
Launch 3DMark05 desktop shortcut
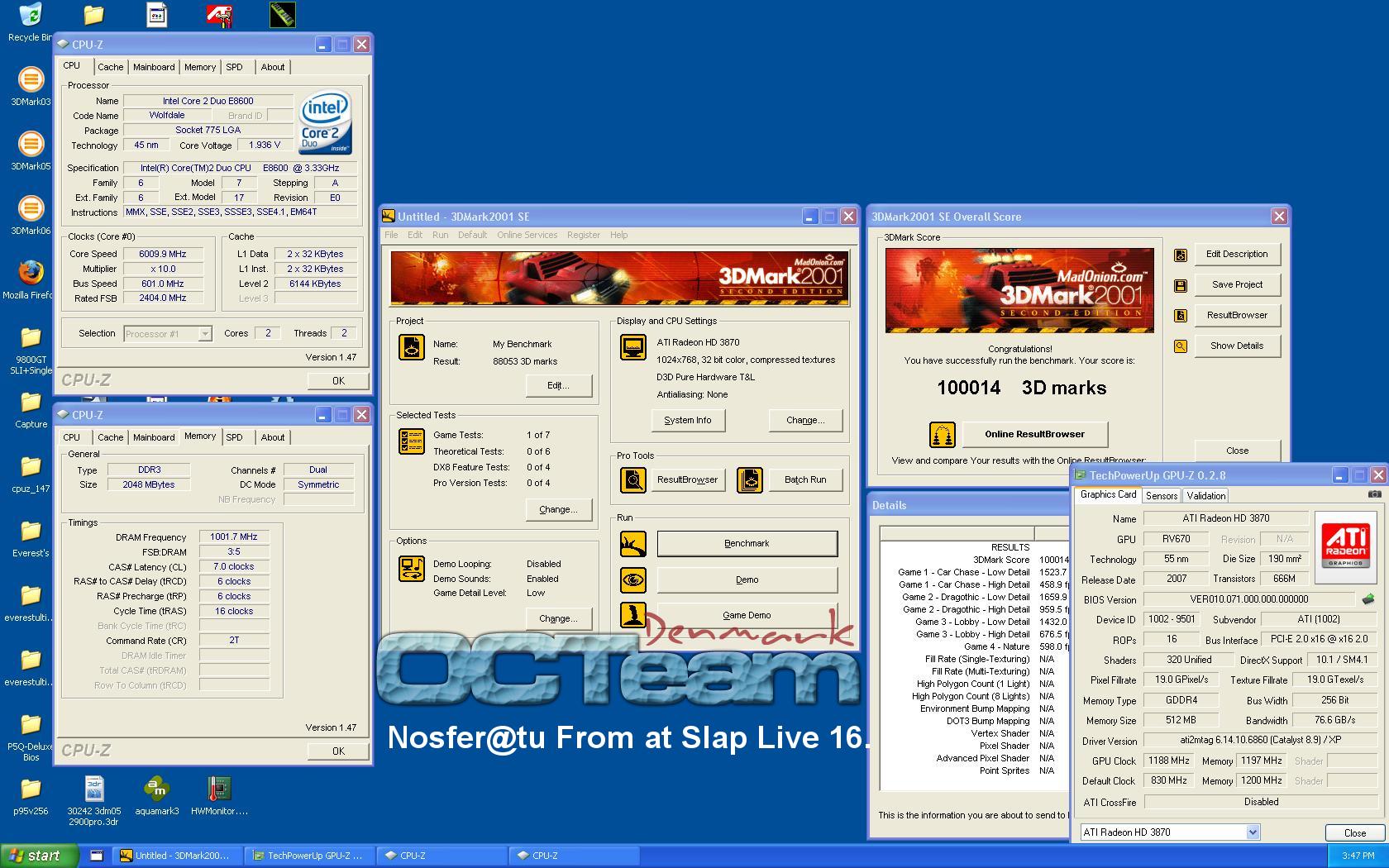tap(31, 151)
